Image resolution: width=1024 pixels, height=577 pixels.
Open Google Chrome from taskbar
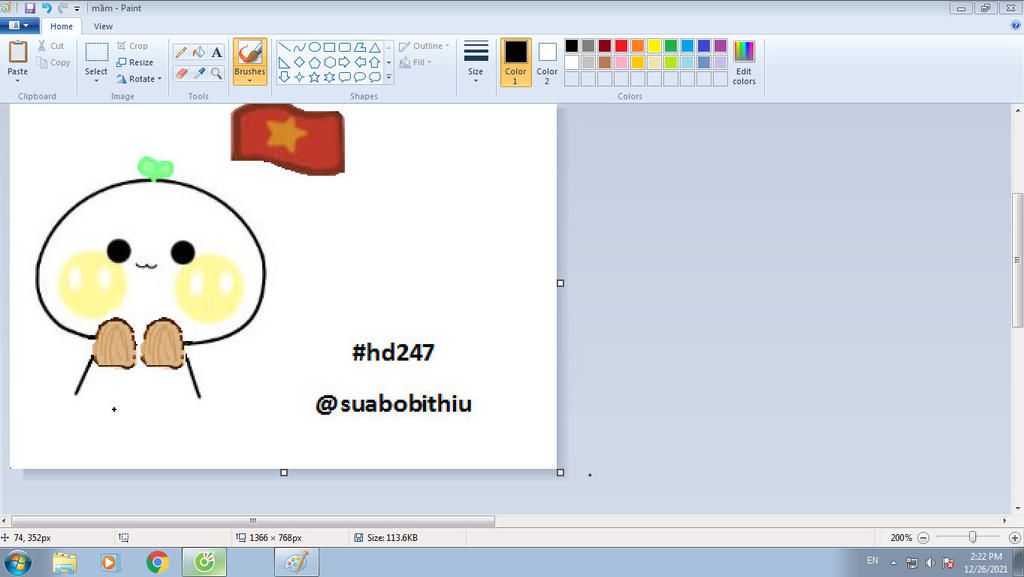[157, 562]
